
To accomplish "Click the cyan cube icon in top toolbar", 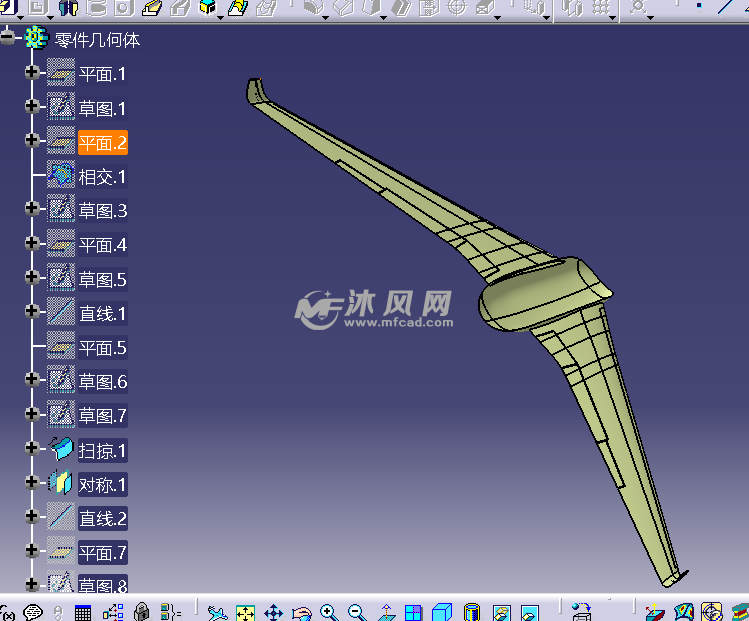I will coord(208,7).
